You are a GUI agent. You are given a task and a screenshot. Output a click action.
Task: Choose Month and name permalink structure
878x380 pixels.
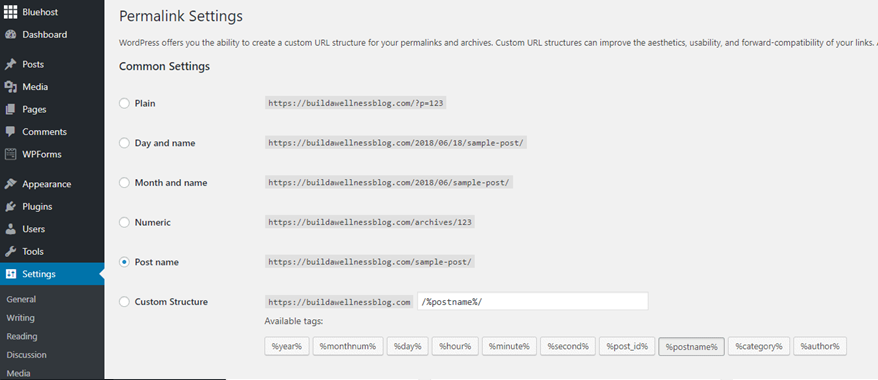pos(124,183)
